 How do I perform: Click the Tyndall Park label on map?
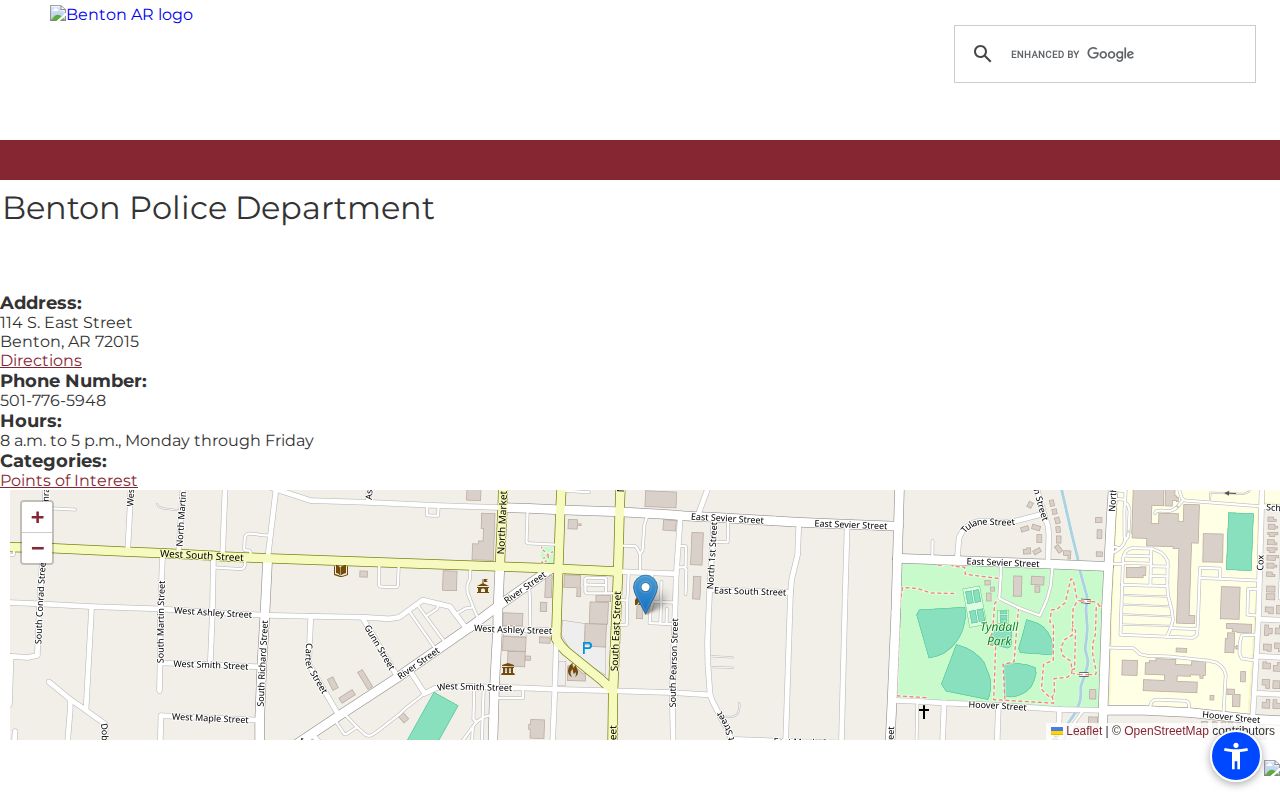[999, 634]
